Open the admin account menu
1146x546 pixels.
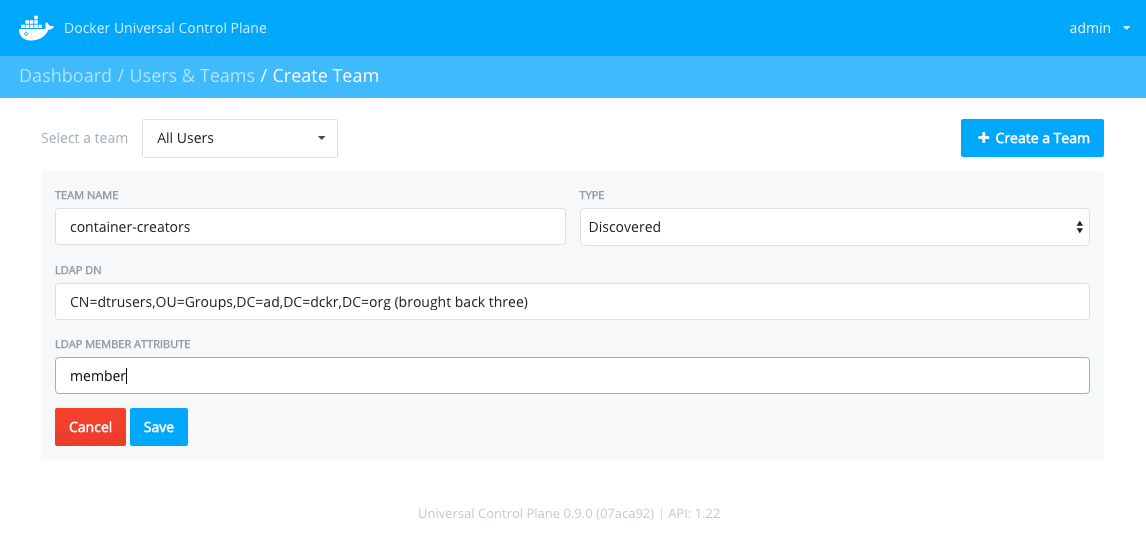(1100, 29)
